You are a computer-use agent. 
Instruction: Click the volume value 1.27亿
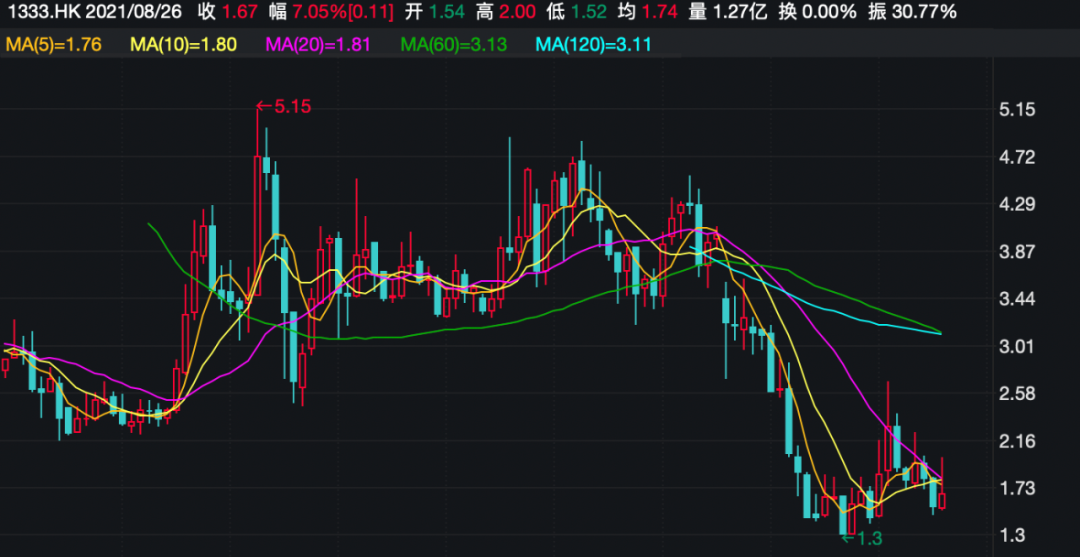(738, 12)
